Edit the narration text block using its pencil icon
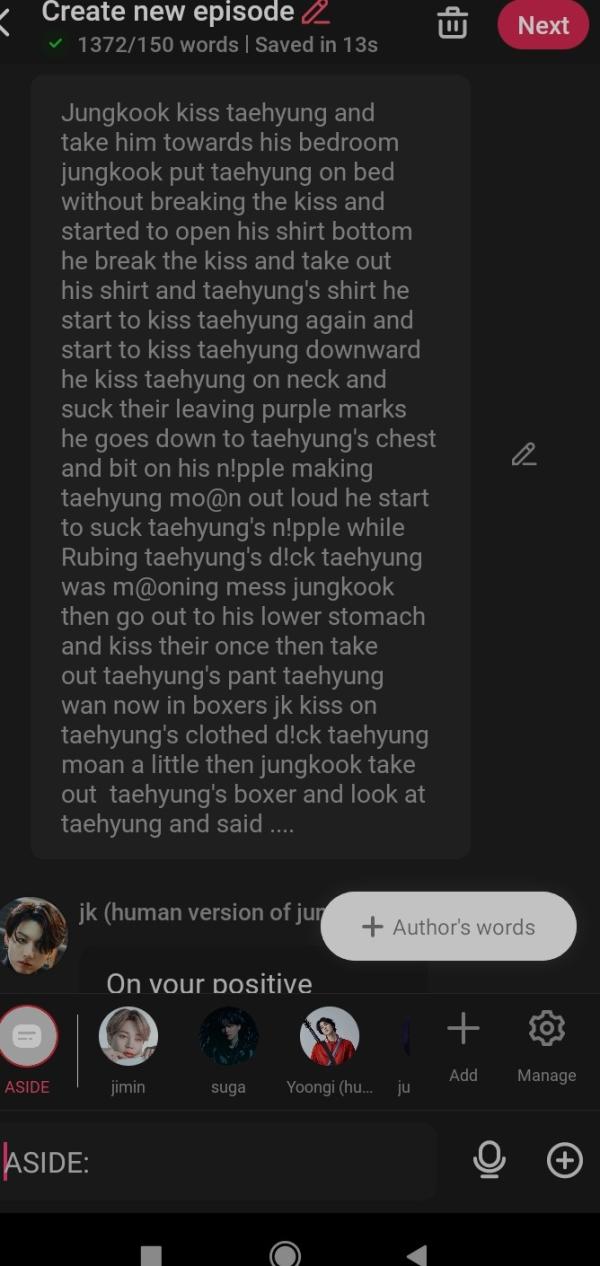 524,455
